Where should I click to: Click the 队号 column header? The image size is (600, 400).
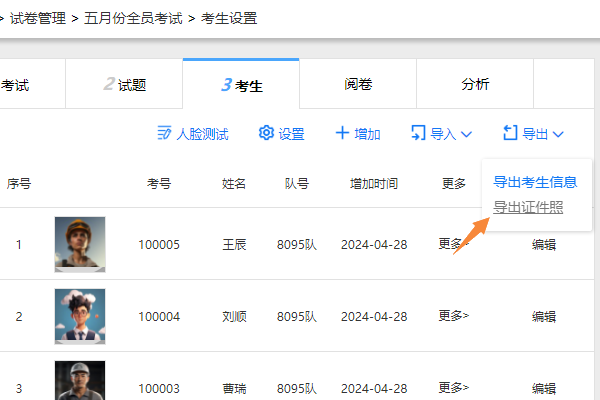coord(297,184)
